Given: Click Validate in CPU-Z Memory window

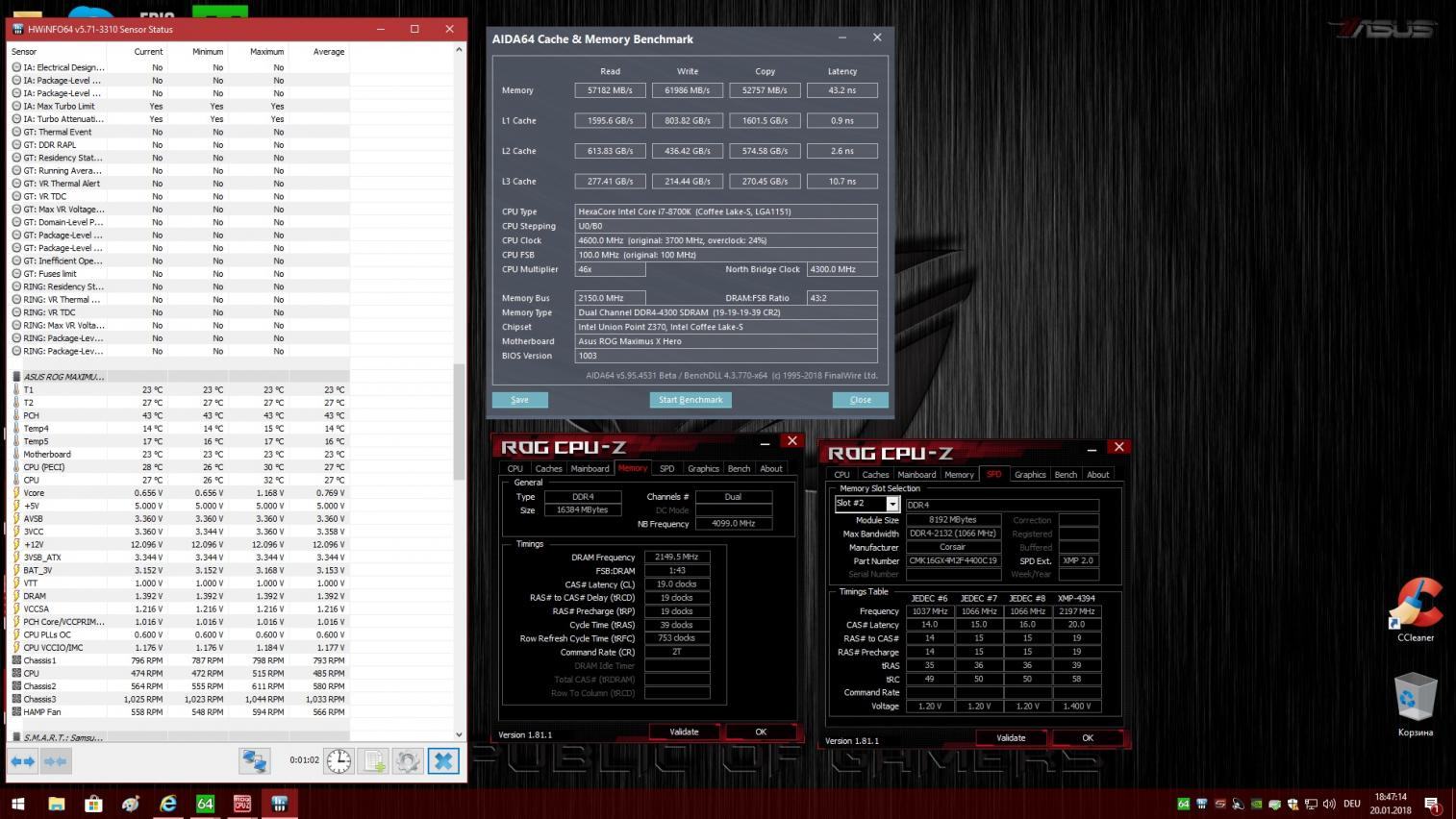Looking at the screenshot, I should (684, 732).
